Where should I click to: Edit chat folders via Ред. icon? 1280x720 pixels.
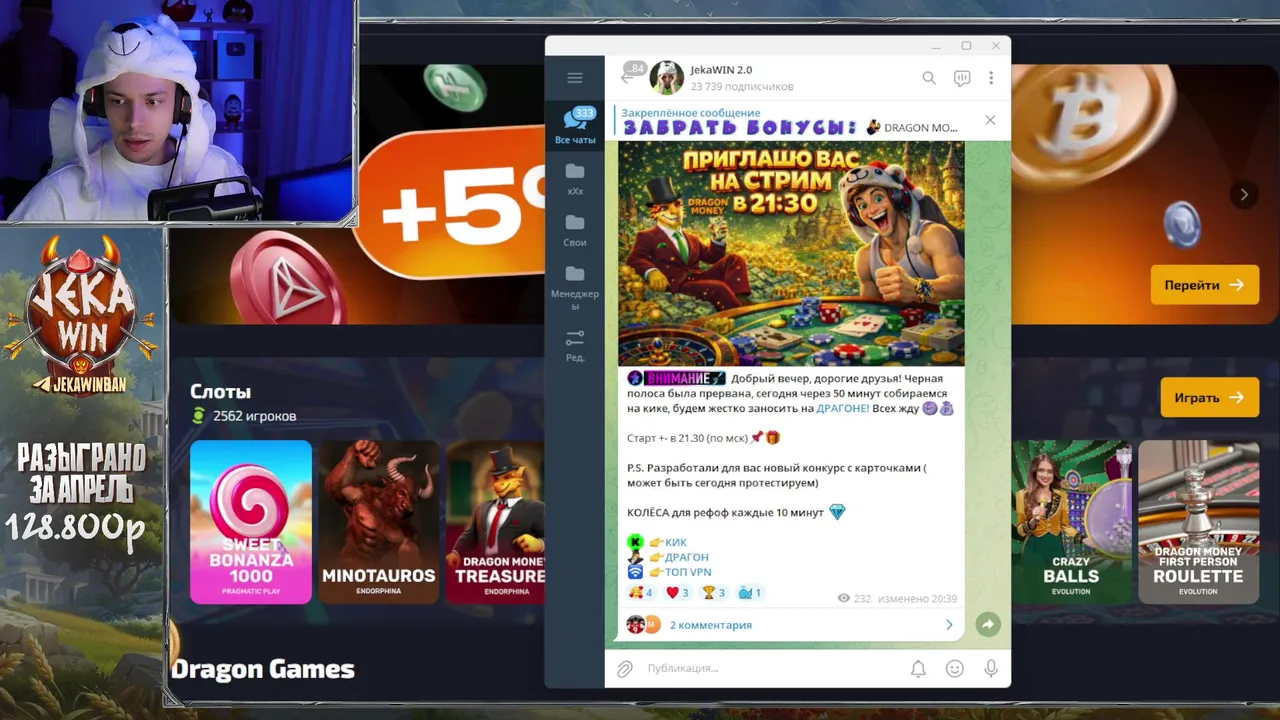click(x=575, y=345)
